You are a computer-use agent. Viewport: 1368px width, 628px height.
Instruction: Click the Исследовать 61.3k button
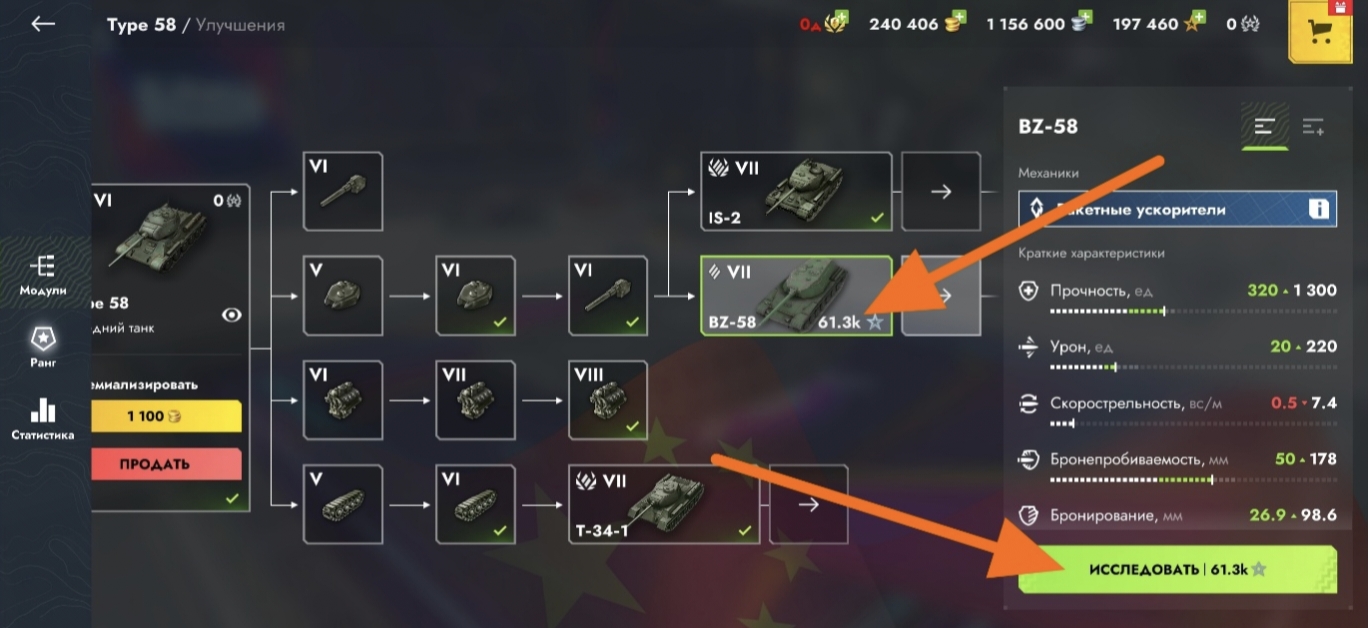point(1177,569)
